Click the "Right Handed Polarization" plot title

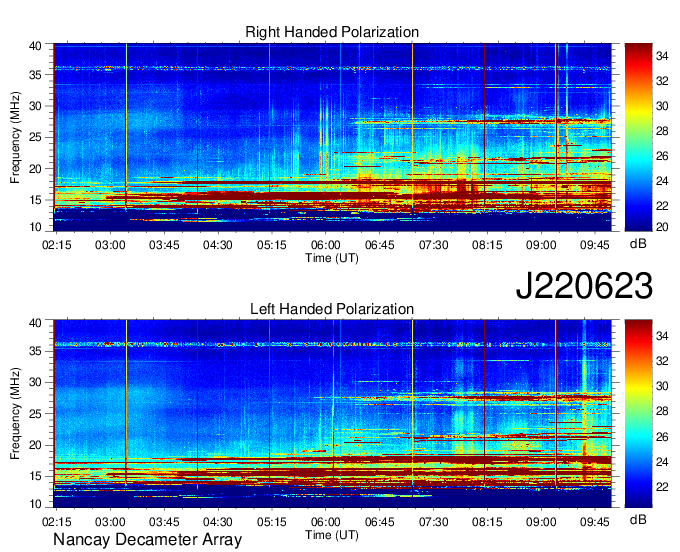click(x=332, y=32)
